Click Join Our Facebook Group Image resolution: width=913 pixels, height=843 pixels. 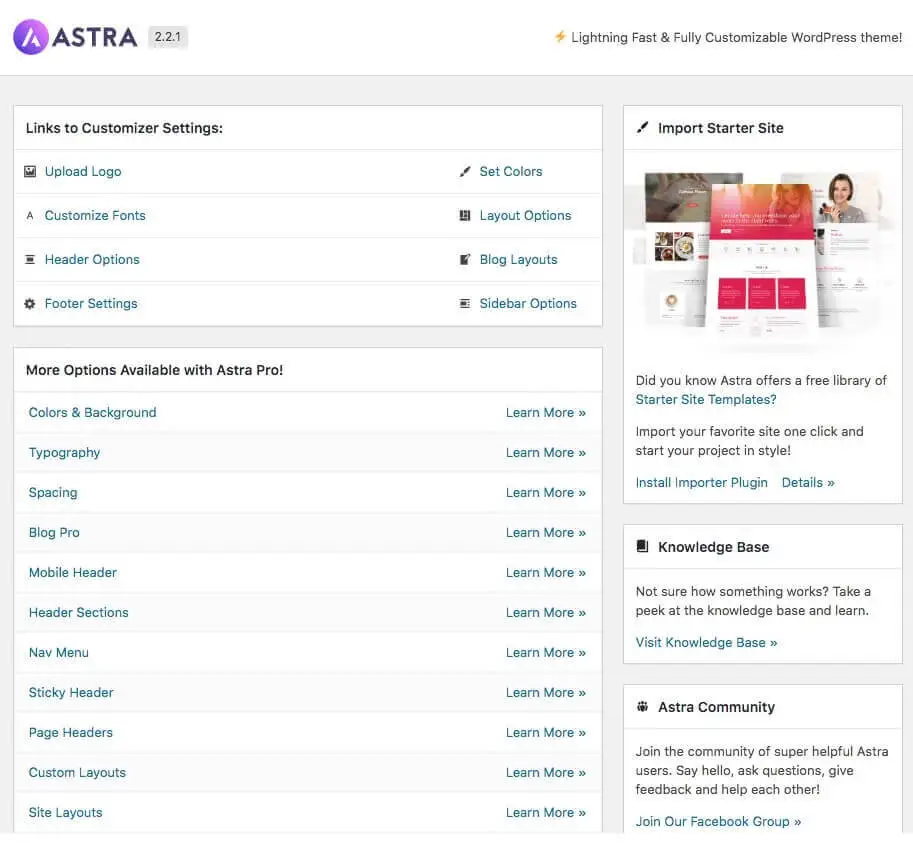(x=718, y=821)
